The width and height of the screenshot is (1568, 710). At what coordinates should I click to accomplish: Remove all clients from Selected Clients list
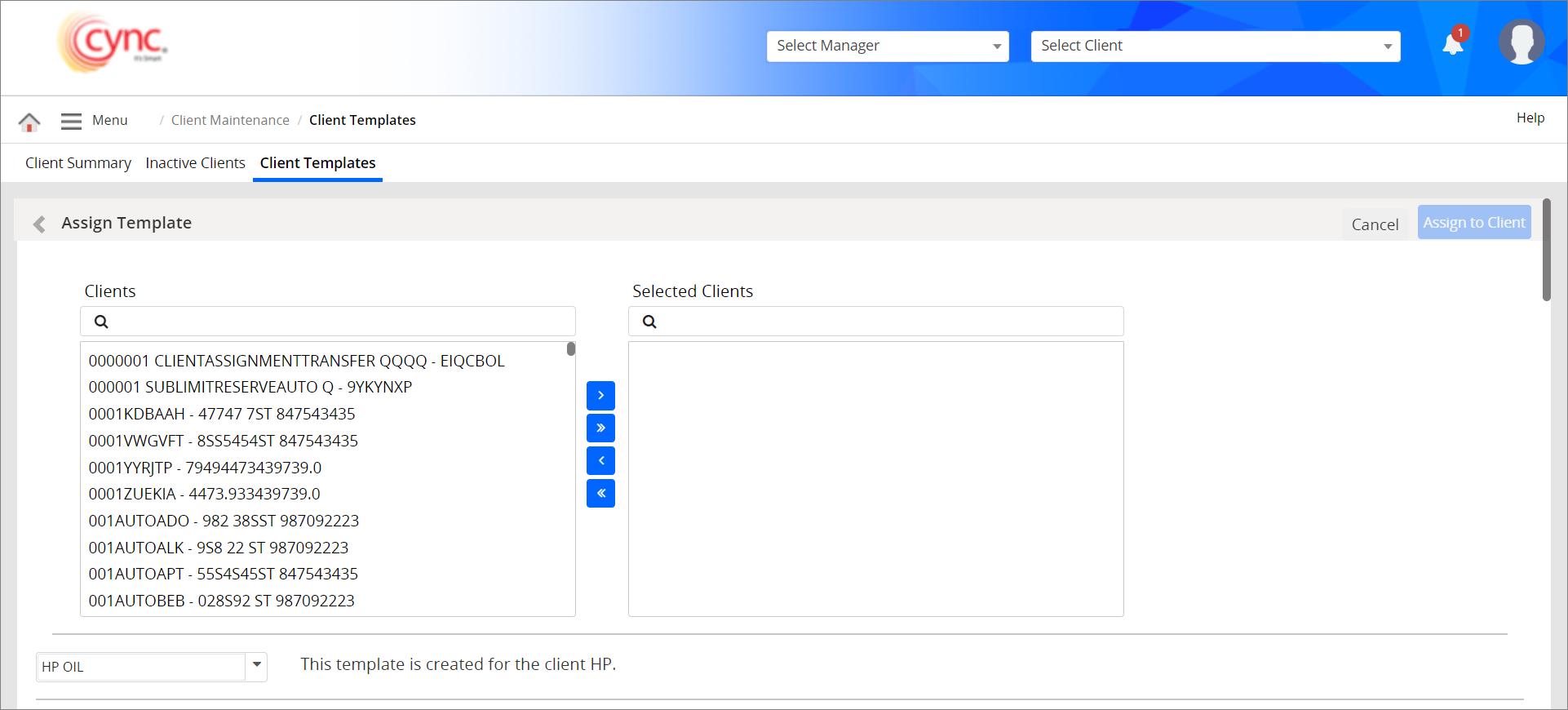point(600,494)
